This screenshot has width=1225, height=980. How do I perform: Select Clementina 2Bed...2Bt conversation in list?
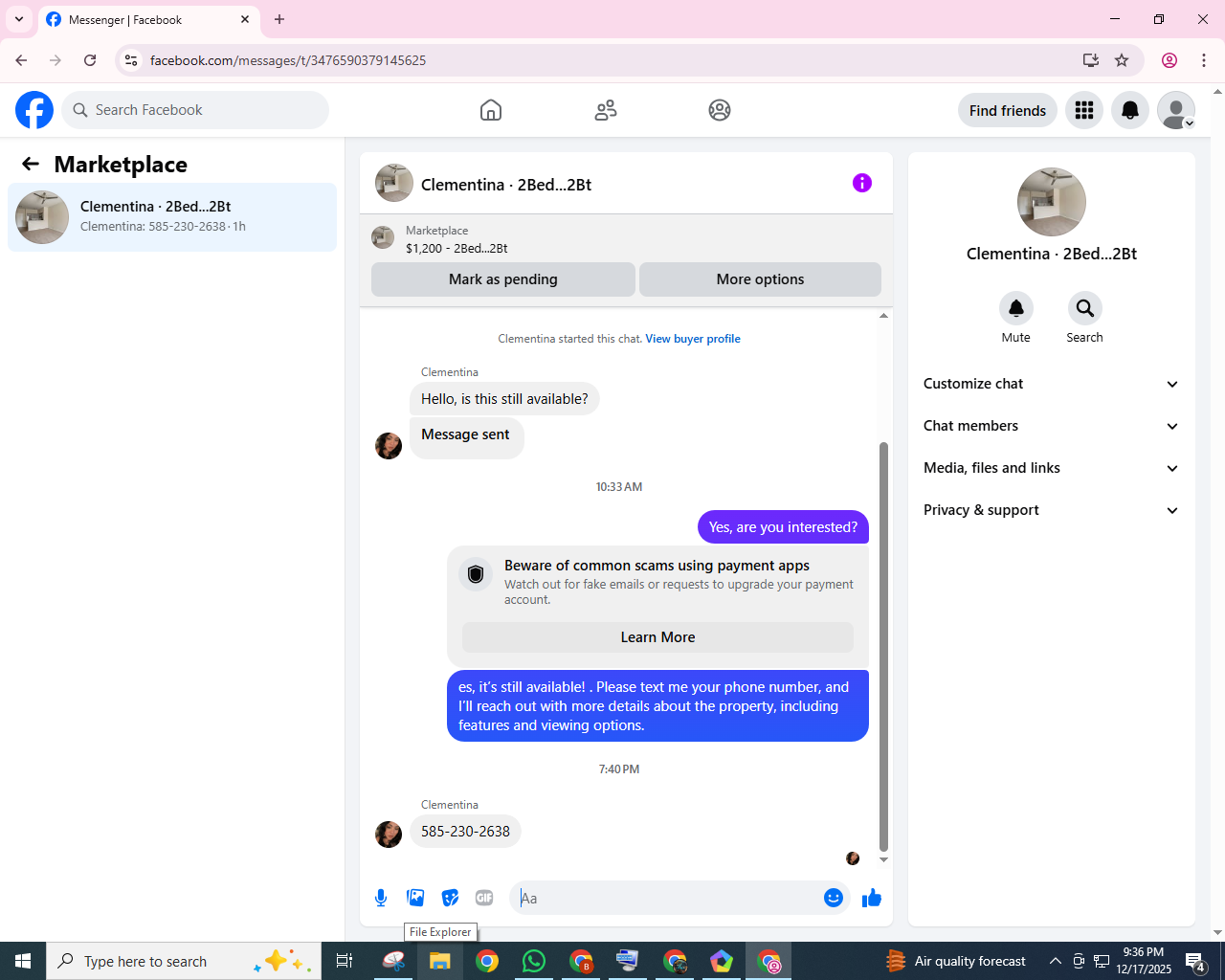click(x=172, y=217)
